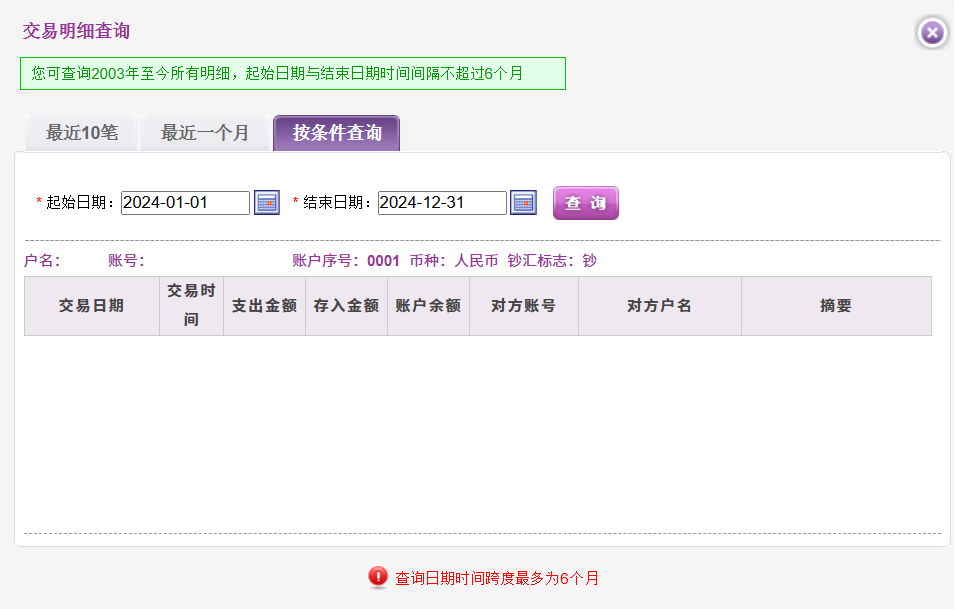Close the transaction detail query dialog

click(931, 33)
